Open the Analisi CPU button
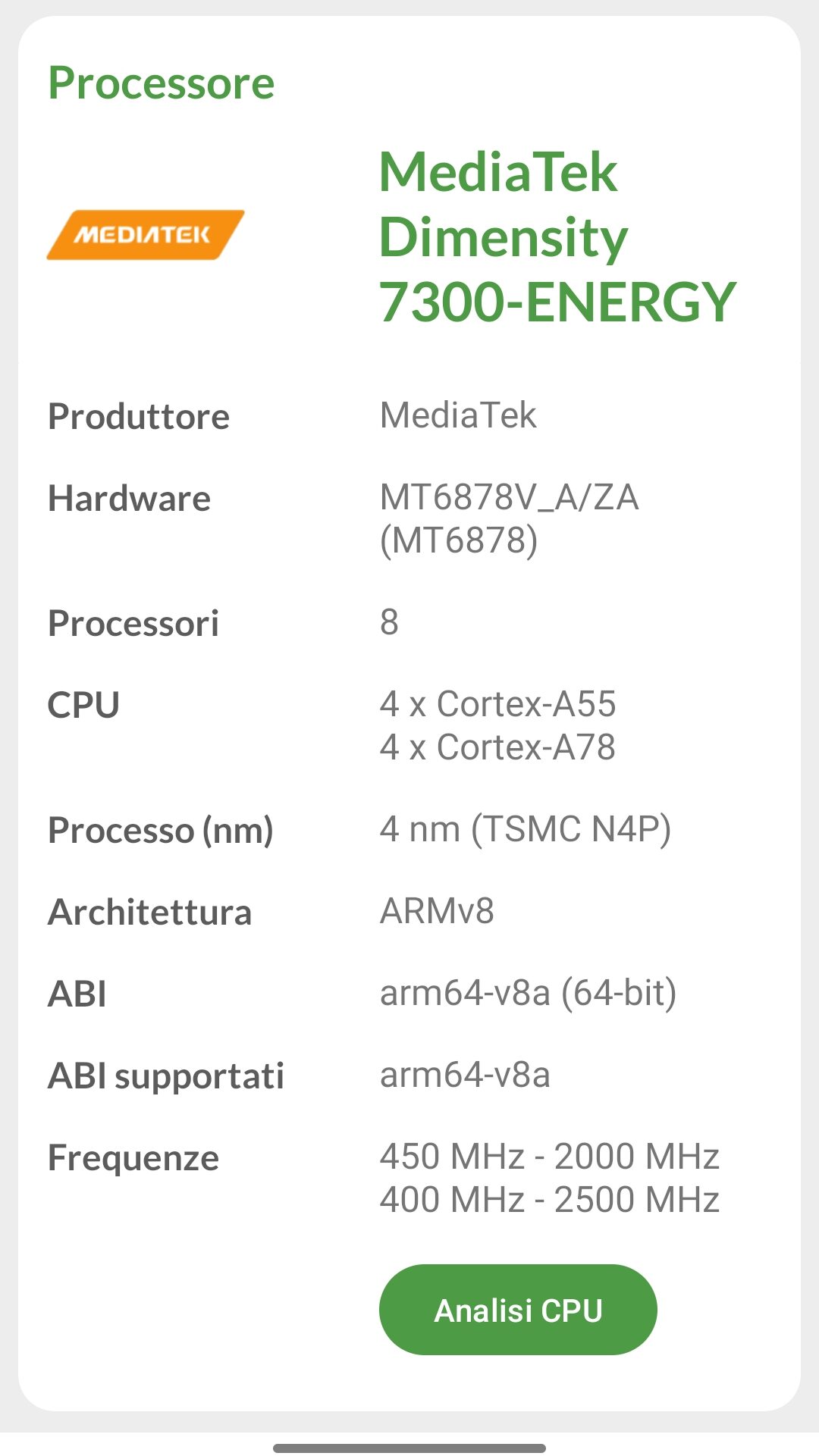The width and height of the screenshot is (819, 1456). pyautogui.click(x=518, y=1310)
